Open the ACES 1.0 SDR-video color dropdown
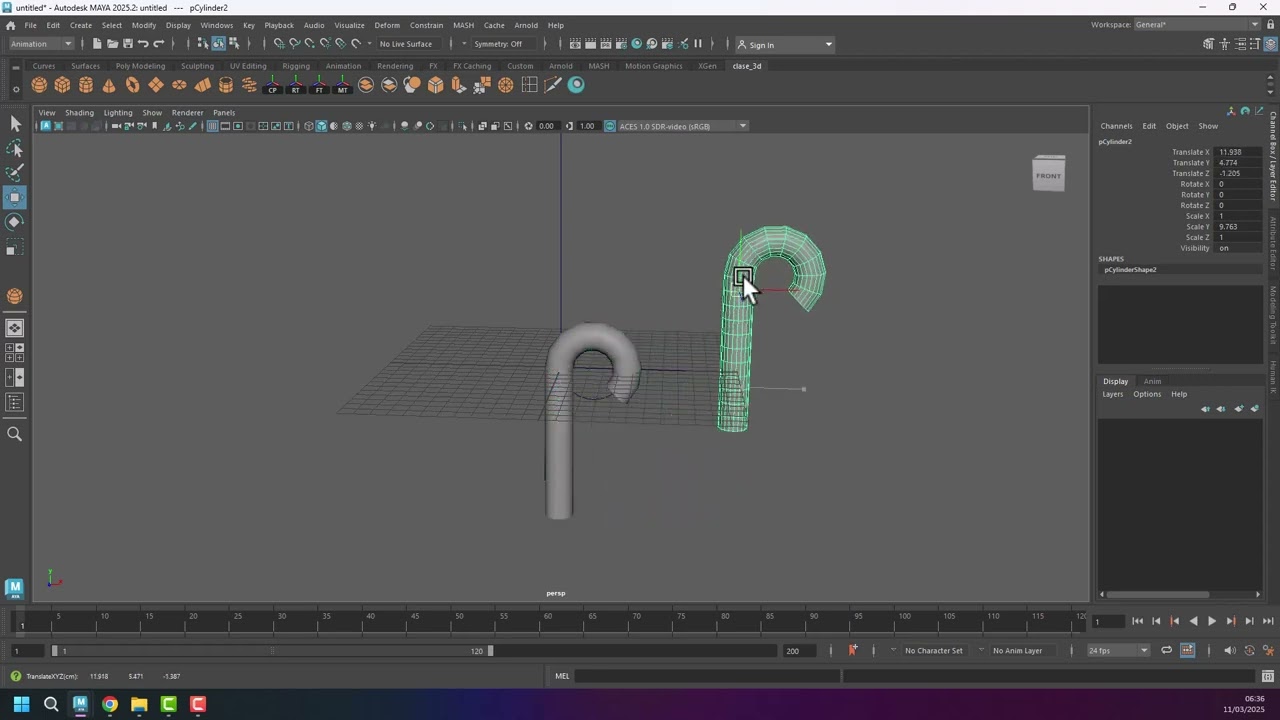Viewport: 1280px width, 720px height. (x=682, y=126)
